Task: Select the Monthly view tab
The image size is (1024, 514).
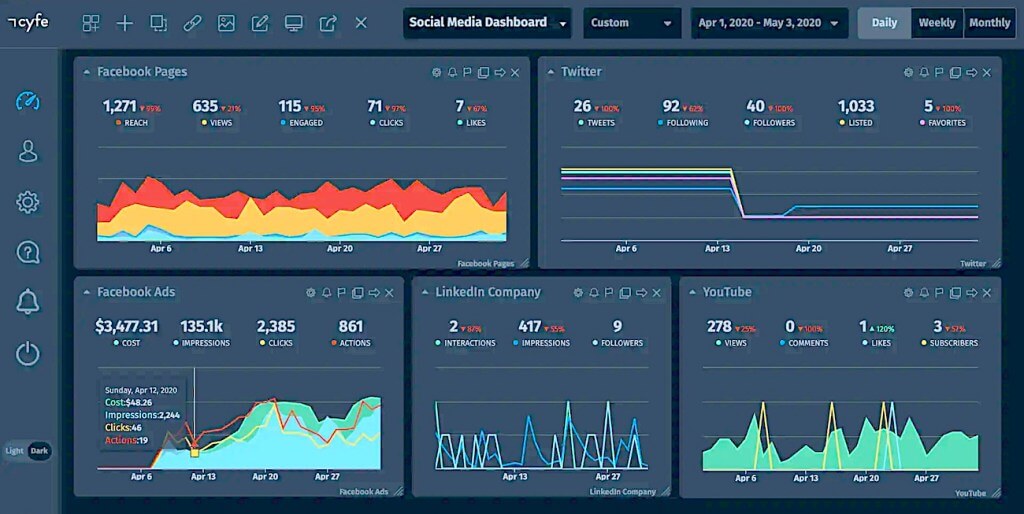Action: point(989,23)
